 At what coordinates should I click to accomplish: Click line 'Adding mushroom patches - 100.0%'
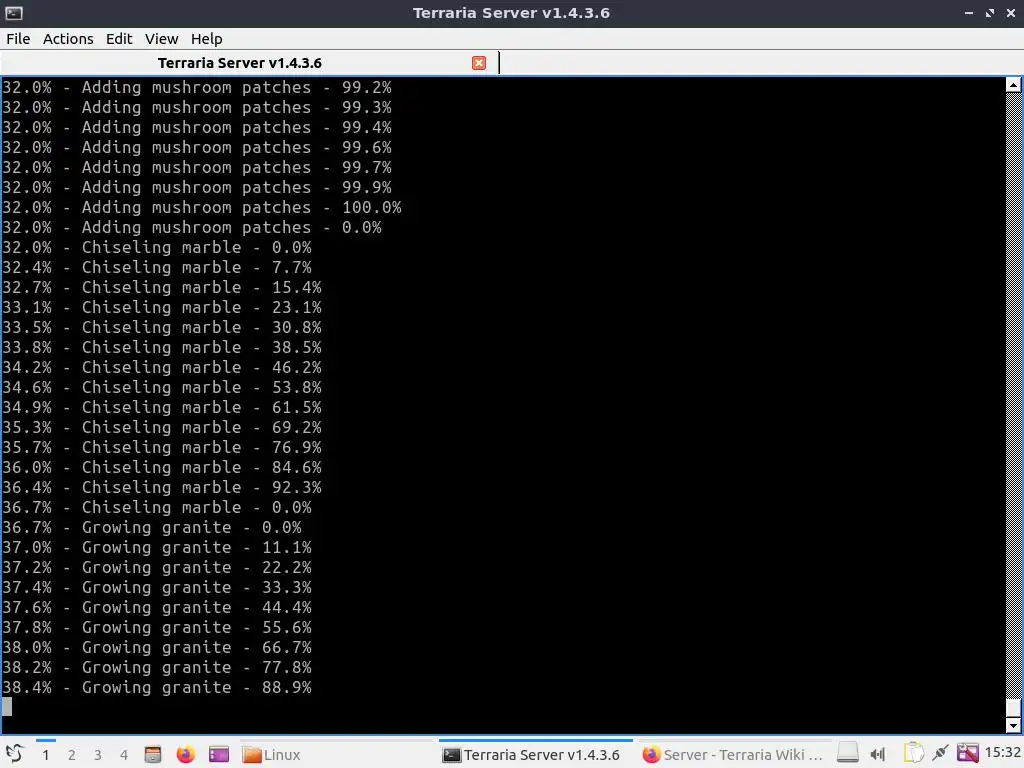202,208
